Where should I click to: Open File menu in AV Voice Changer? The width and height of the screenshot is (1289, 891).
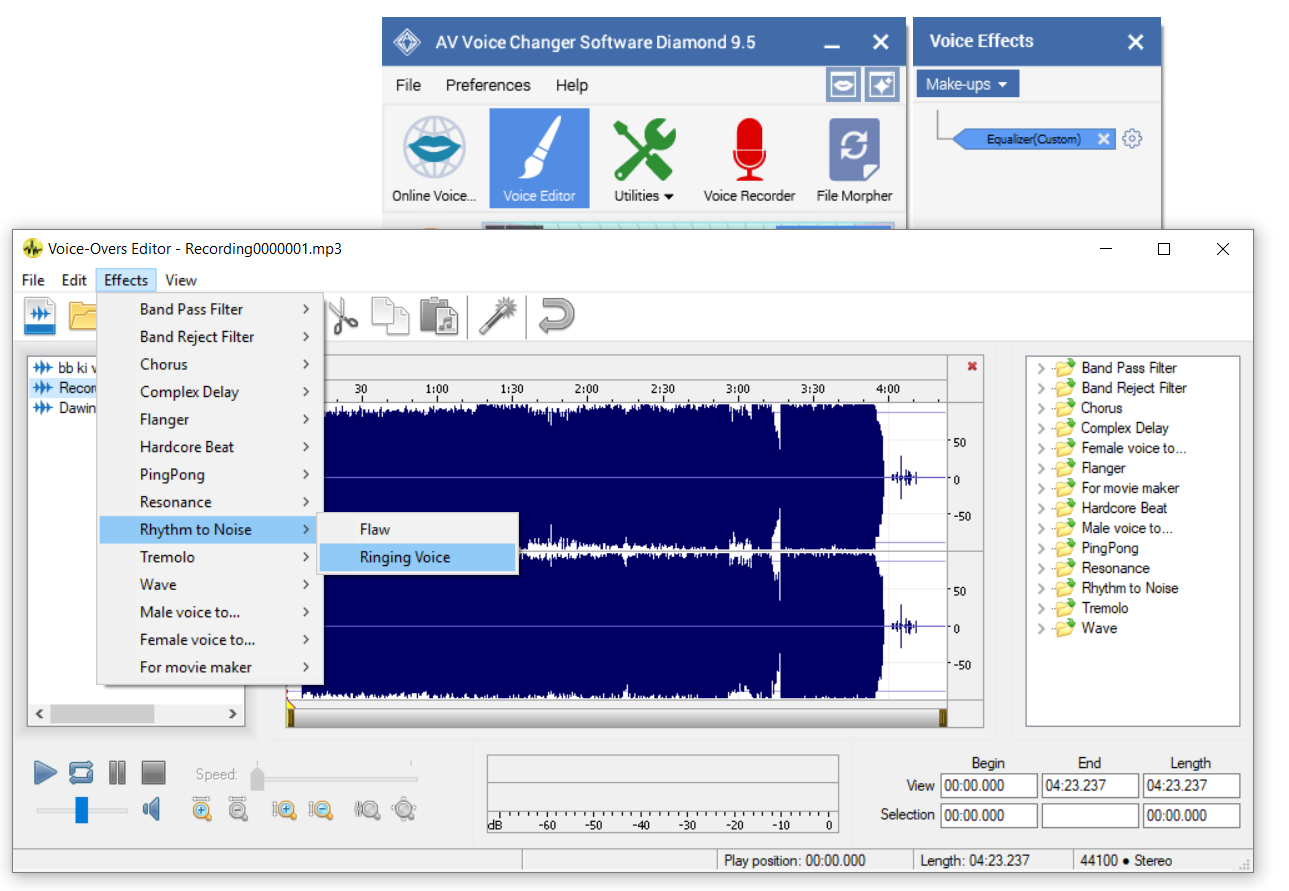tap(408, 85)
